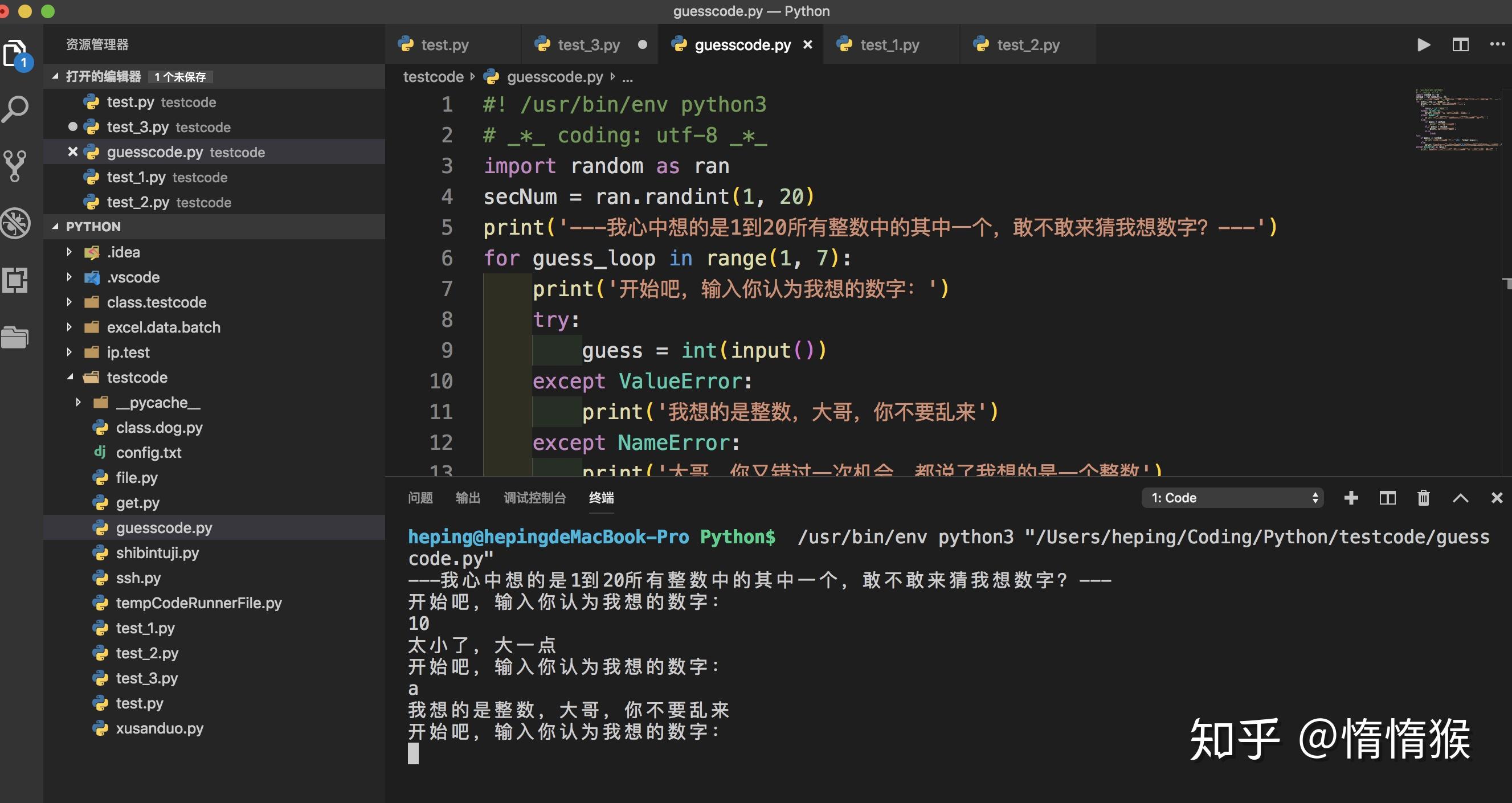Kill the terminal with the trash icon

point(1423,497)
